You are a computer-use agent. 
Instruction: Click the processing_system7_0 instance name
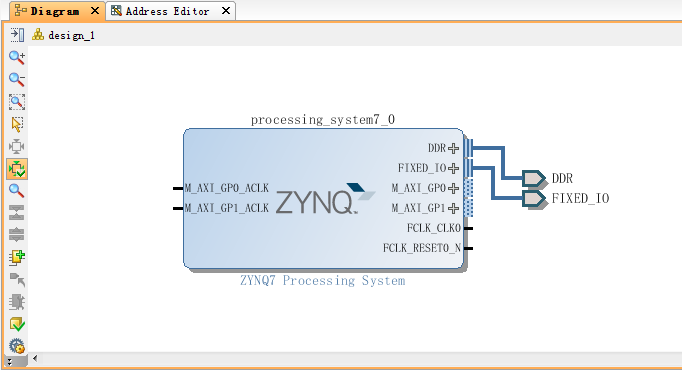pyautogui.click(x=323, y=120)
